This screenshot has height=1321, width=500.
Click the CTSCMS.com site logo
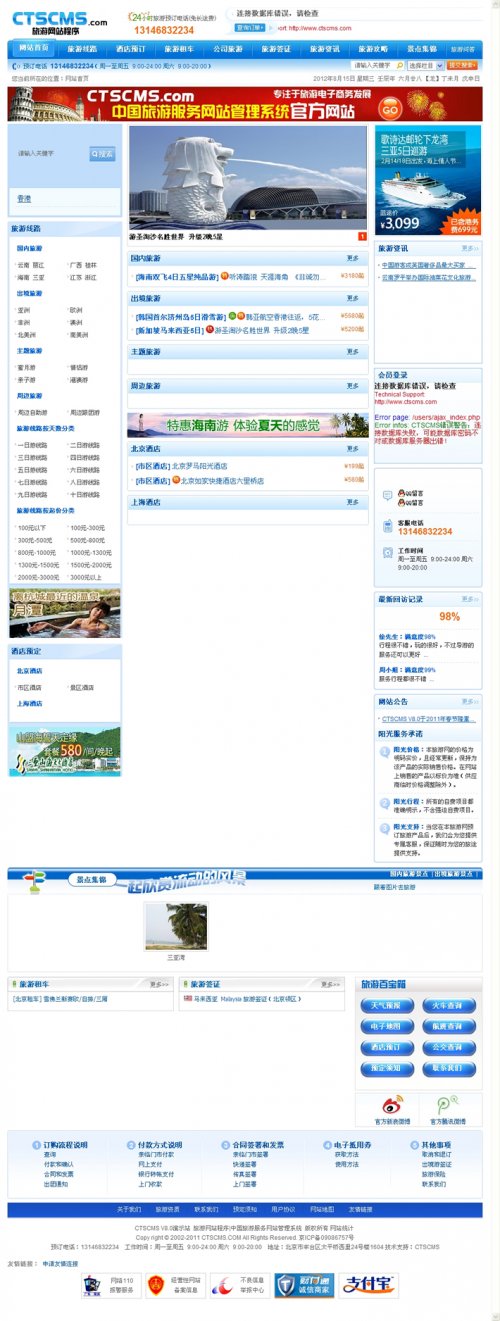pos(60,21)
